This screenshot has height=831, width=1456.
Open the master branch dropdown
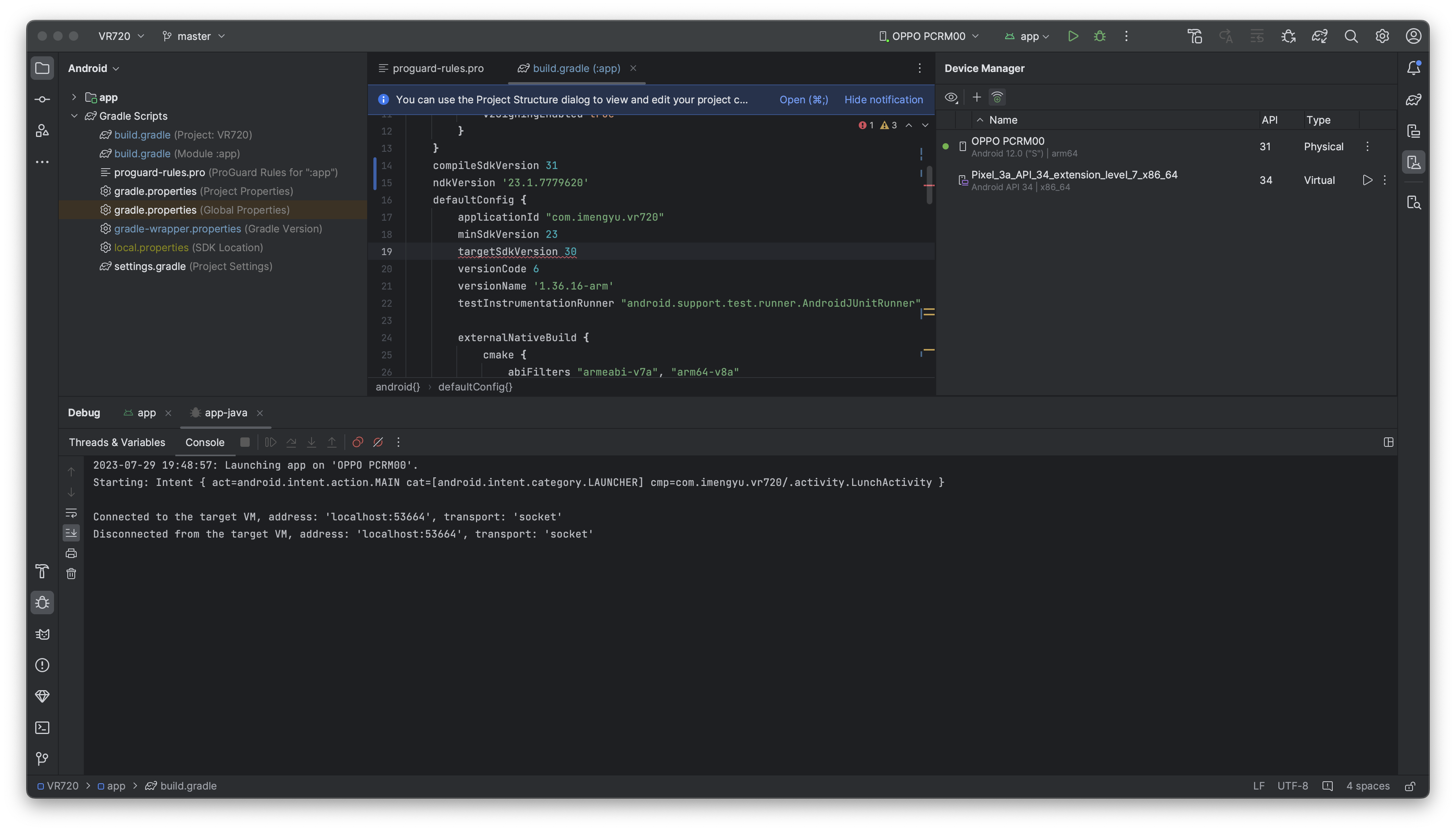(x=194, y=36)
